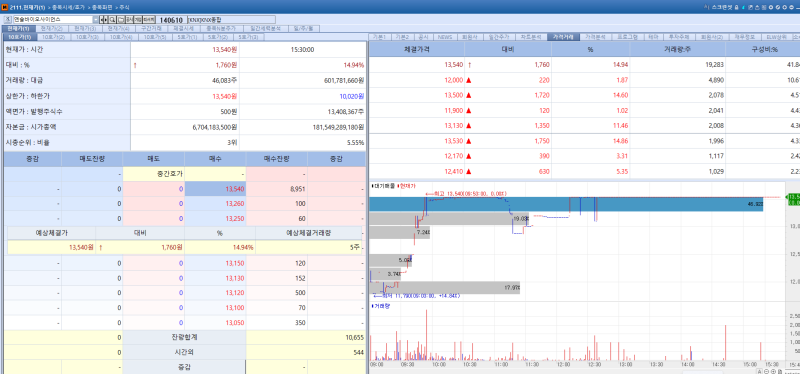The width and height of the screenshot is (800, 374).
Task: Open the 프로그램 tab
Action: (628, 37)
